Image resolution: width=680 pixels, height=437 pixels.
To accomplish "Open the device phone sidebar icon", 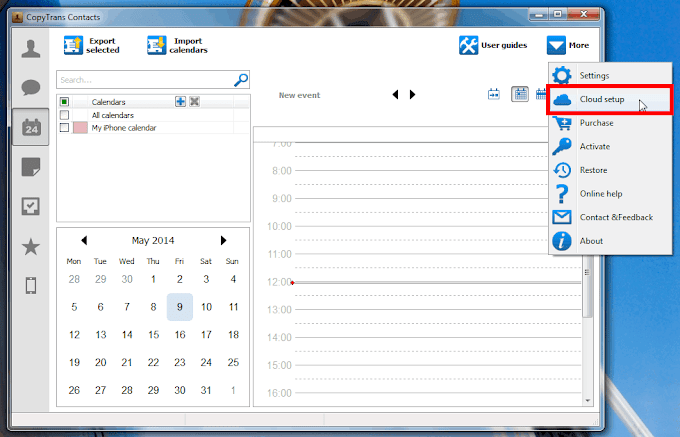I will click(31, 286).
